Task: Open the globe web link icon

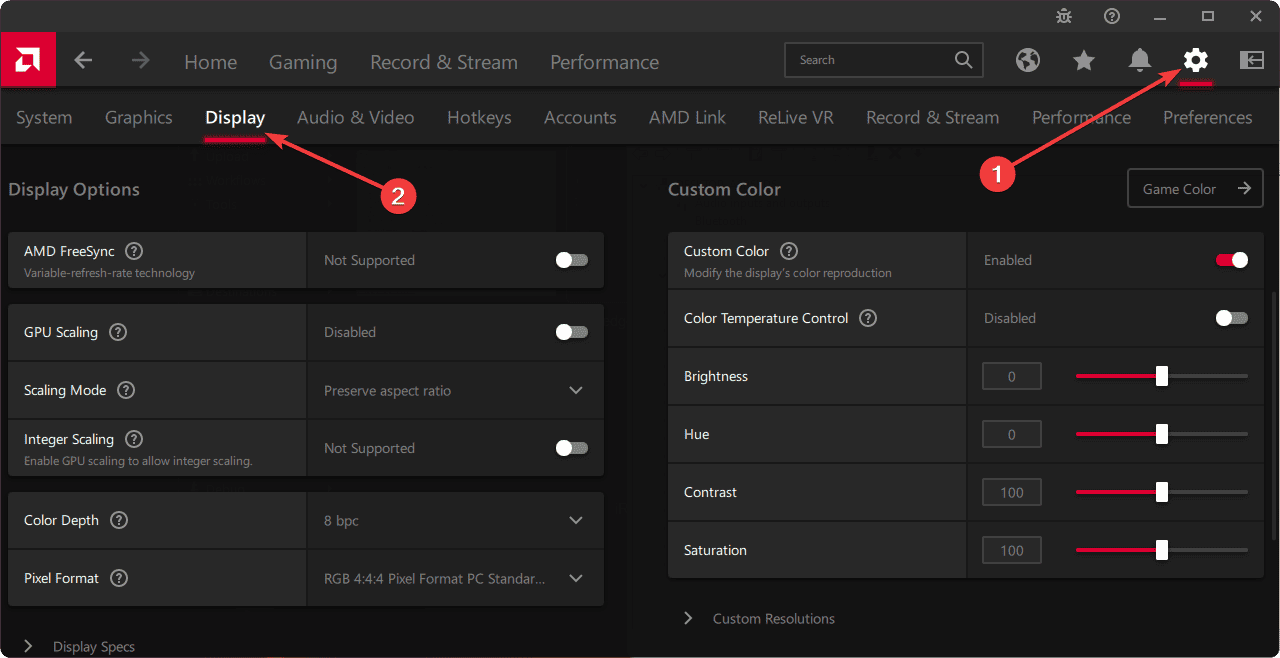Action: tap(1028, 60)
